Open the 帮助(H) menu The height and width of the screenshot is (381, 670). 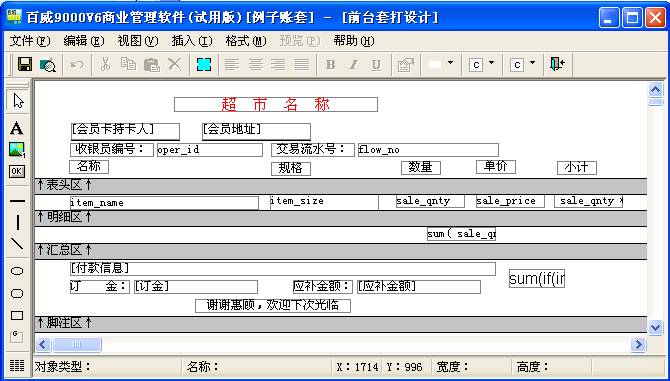(x=354, y=41)
